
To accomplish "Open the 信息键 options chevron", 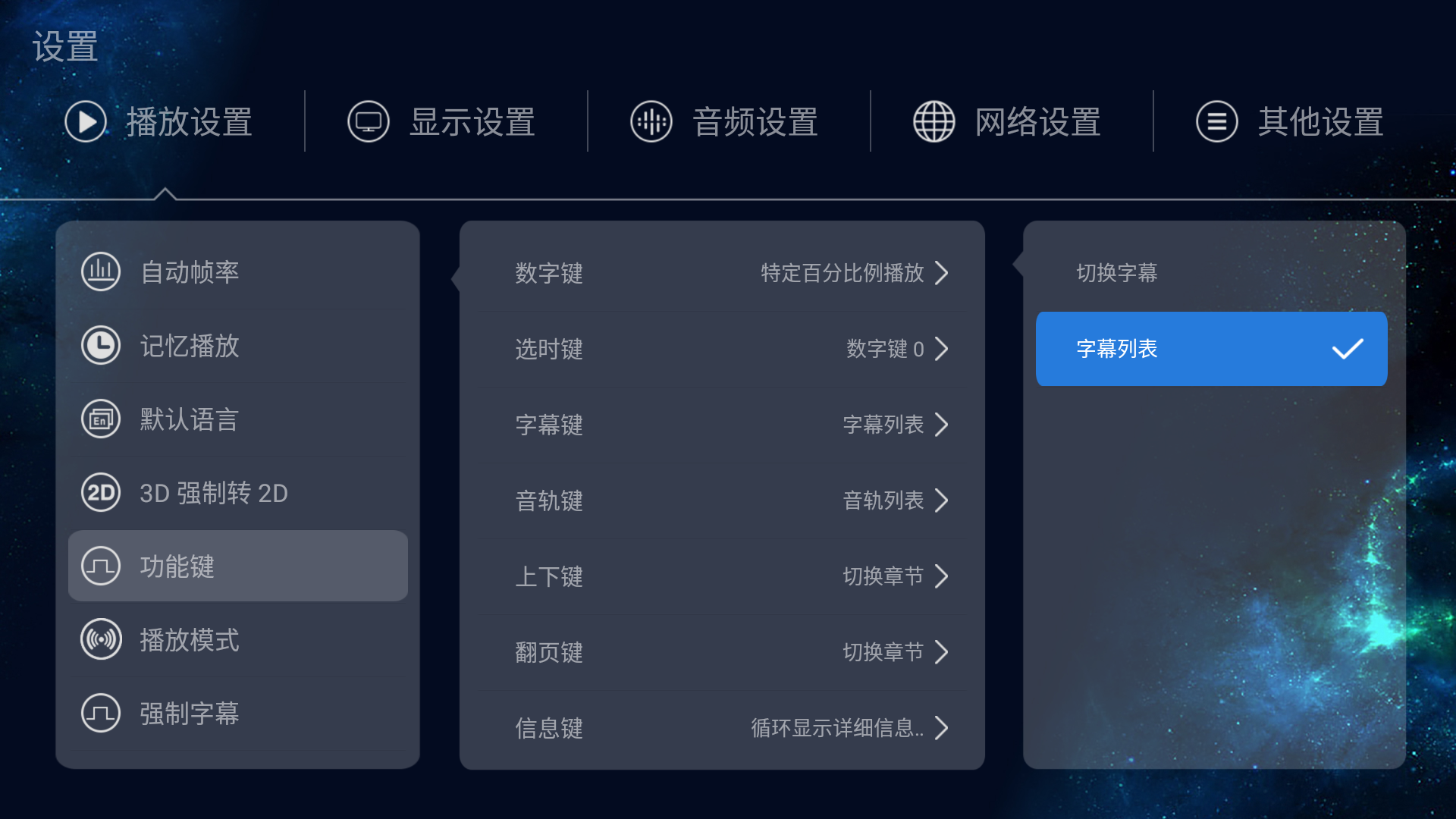I will [x=942, y=728].
